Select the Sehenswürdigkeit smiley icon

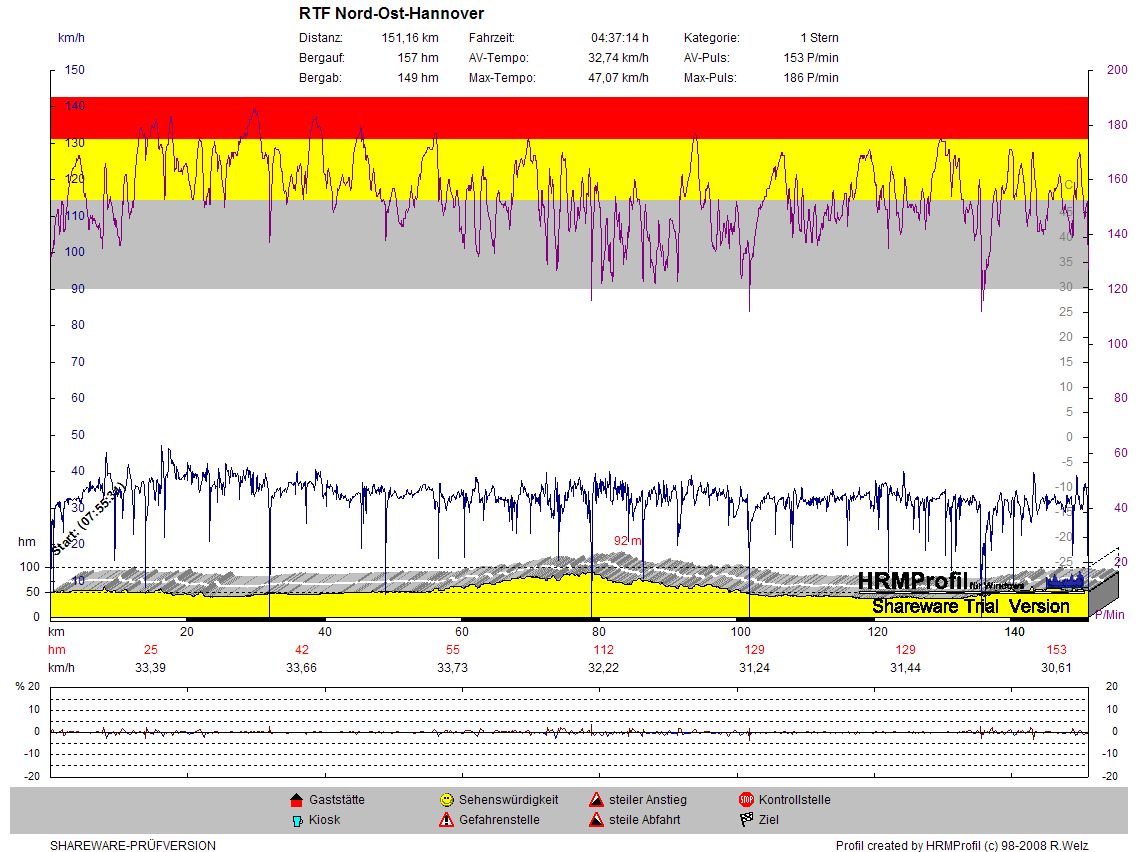(x=446, y=800)
